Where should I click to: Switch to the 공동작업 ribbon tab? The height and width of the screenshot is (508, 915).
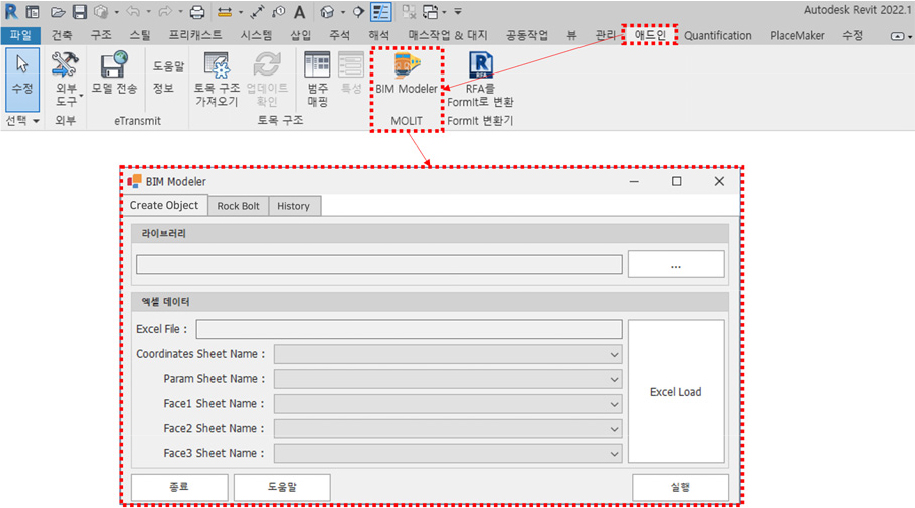pyautogui.click(x=526, y=35)
